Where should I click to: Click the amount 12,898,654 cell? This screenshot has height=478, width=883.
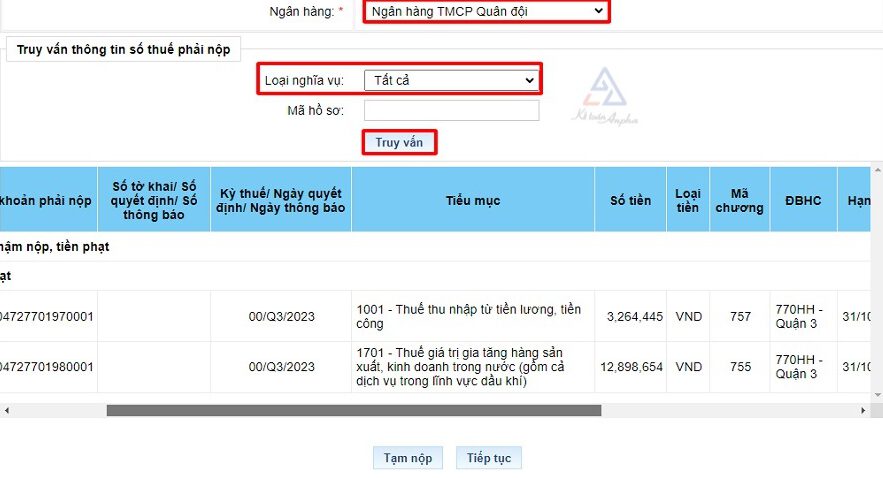(630, 367)
